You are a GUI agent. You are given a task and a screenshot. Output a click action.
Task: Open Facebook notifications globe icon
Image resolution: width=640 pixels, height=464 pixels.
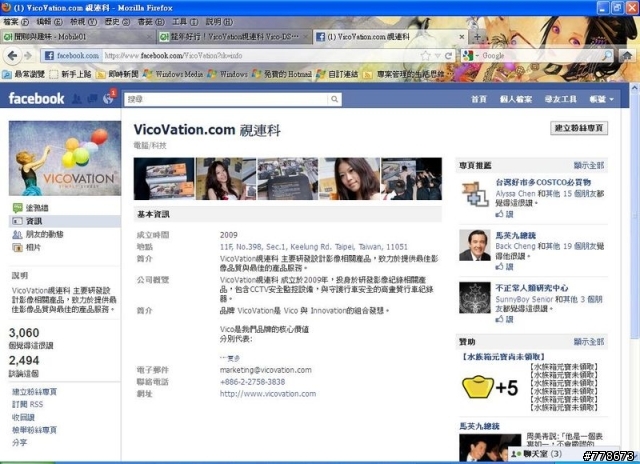[108, 99]
